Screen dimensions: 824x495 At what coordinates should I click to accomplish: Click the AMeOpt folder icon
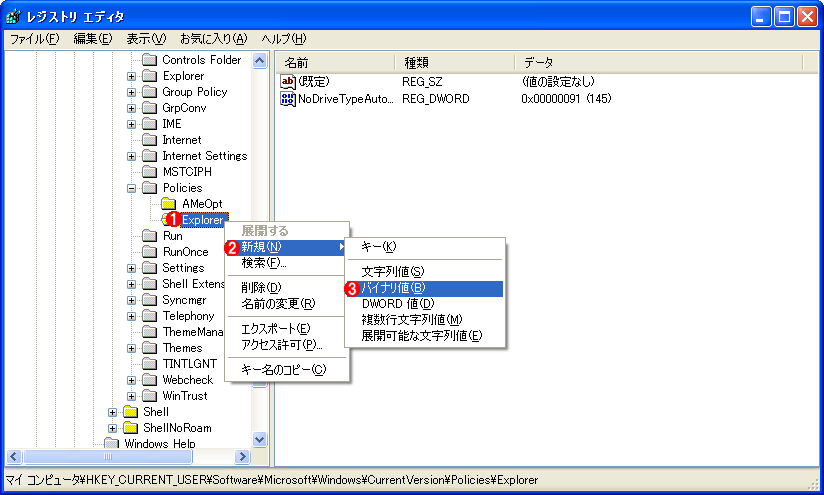[x=169, y=204]
